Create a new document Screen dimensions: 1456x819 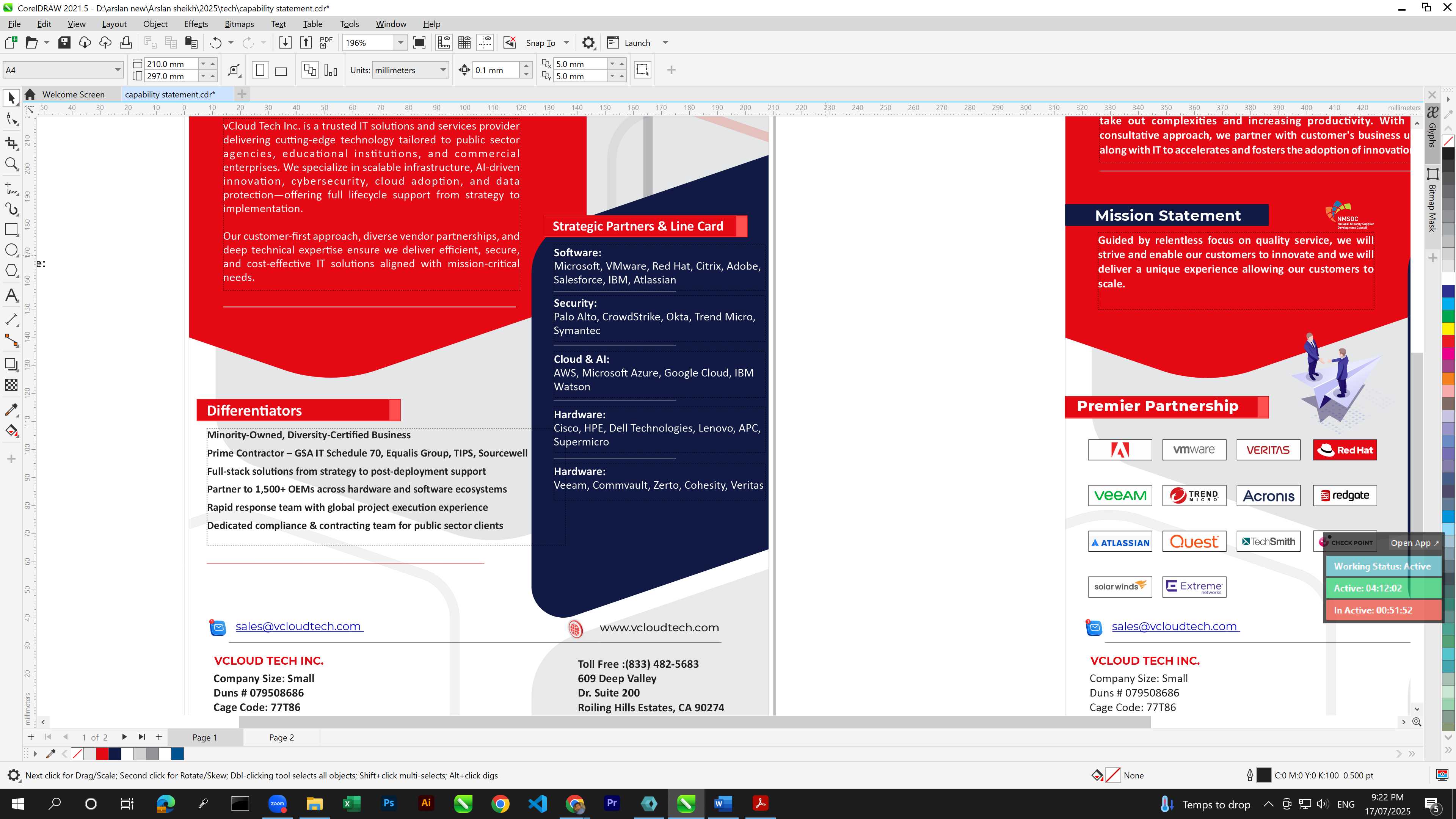(x=11, y=43)
